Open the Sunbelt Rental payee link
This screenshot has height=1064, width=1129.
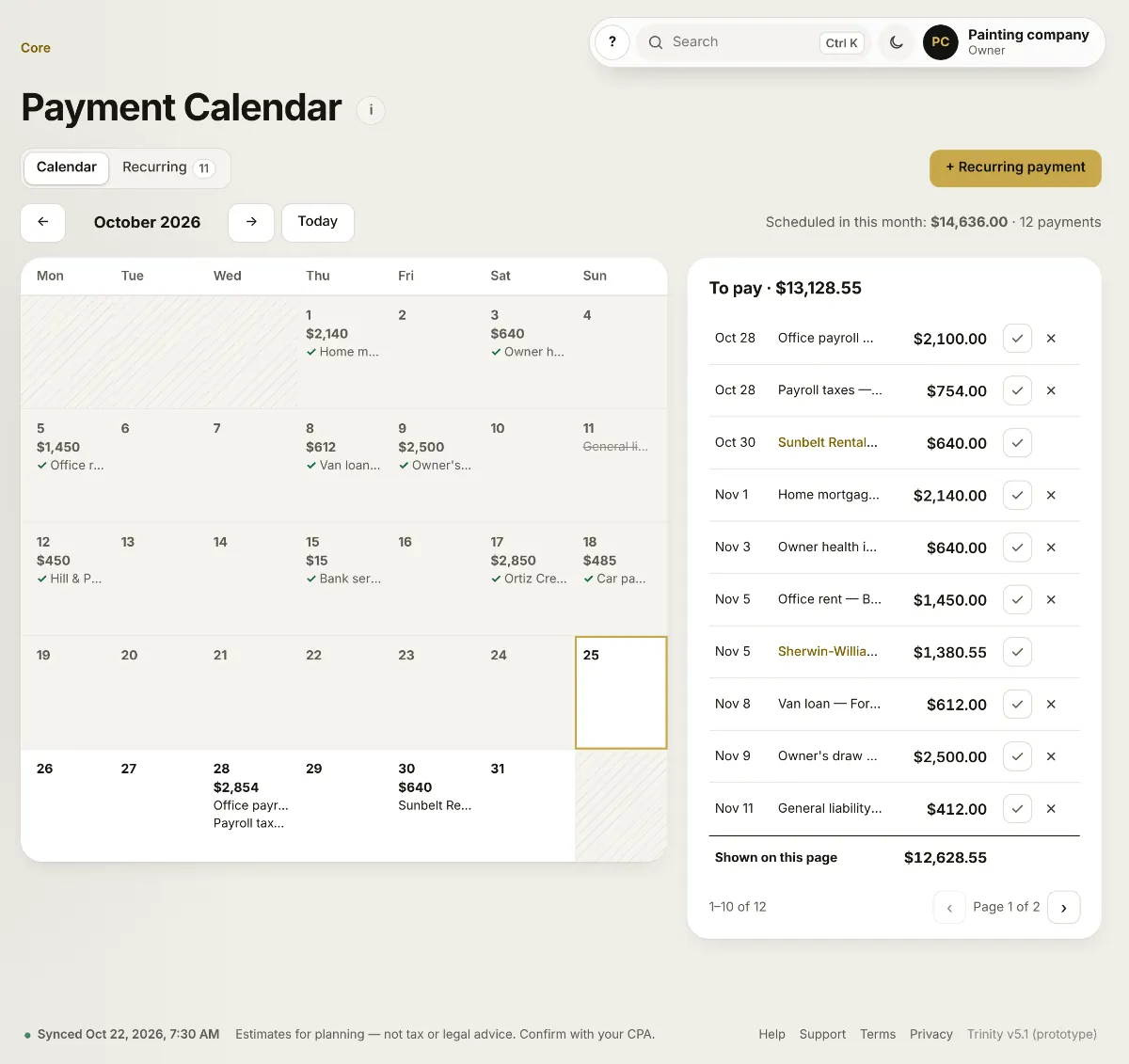coord(828,442)
